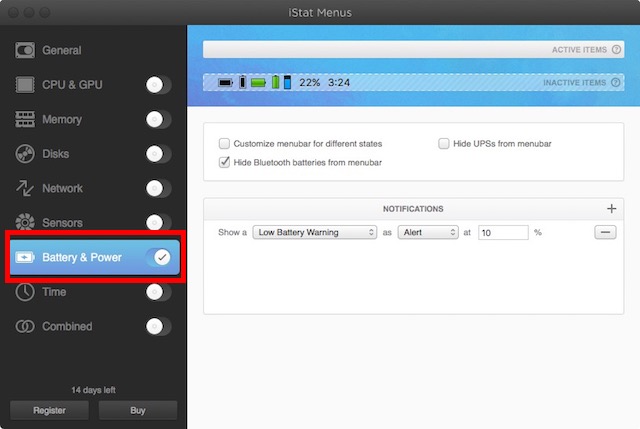The image size is (640, 429).
Task: Click the Register button
Action: click(49, 410)
